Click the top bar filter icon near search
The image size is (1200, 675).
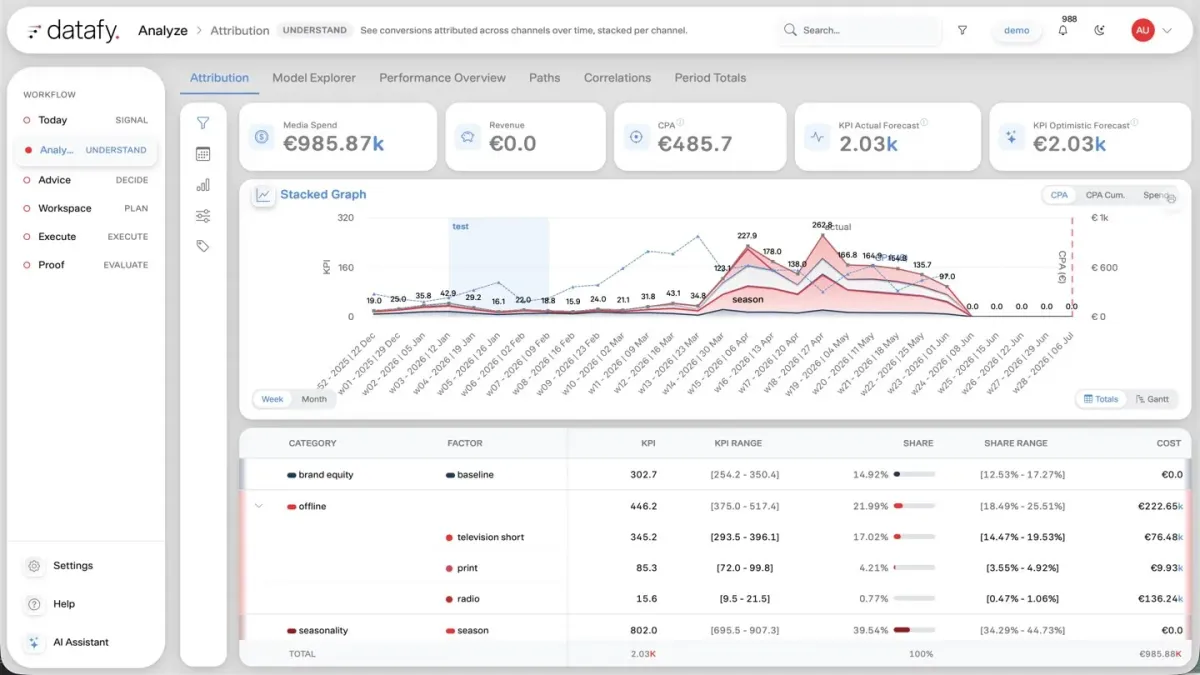[x=962, y=31]
